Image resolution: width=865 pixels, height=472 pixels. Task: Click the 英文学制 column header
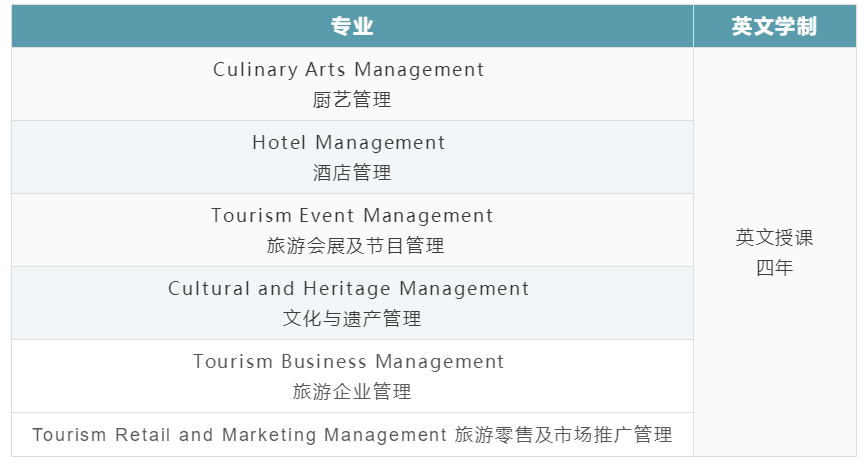click(x=774, y=27)
